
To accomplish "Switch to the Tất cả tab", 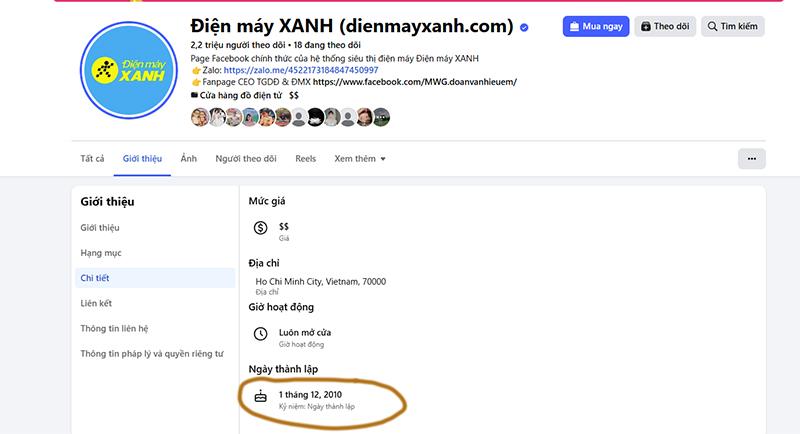I will click(92, 159).
